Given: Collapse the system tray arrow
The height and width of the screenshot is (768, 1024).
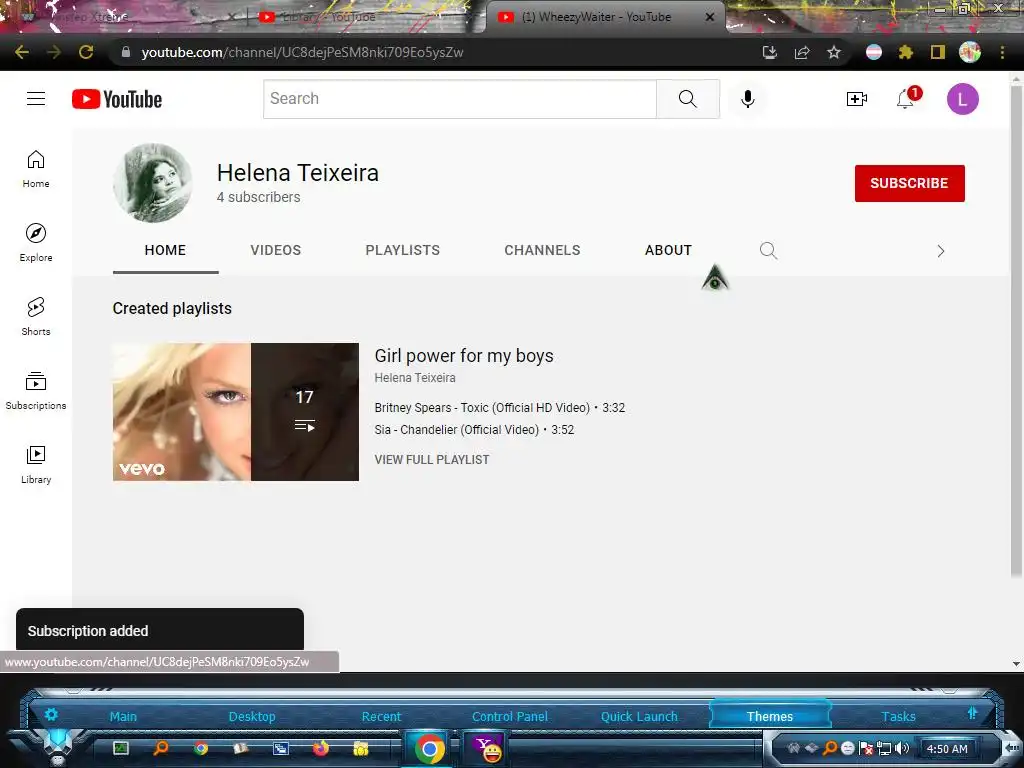Looking at the screenshot, I should [x=1012, y=748].
